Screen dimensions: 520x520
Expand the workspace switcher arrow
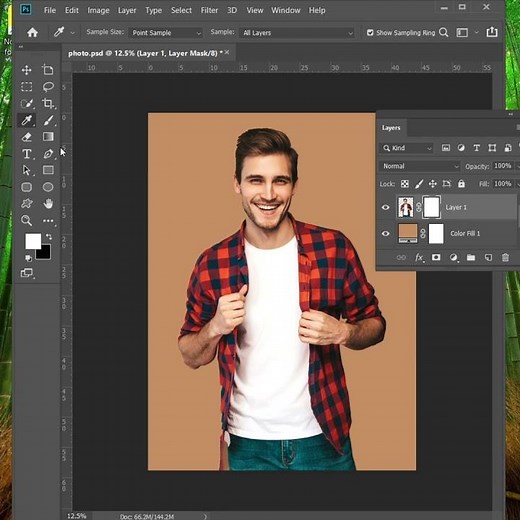click(x=477, y=32)
